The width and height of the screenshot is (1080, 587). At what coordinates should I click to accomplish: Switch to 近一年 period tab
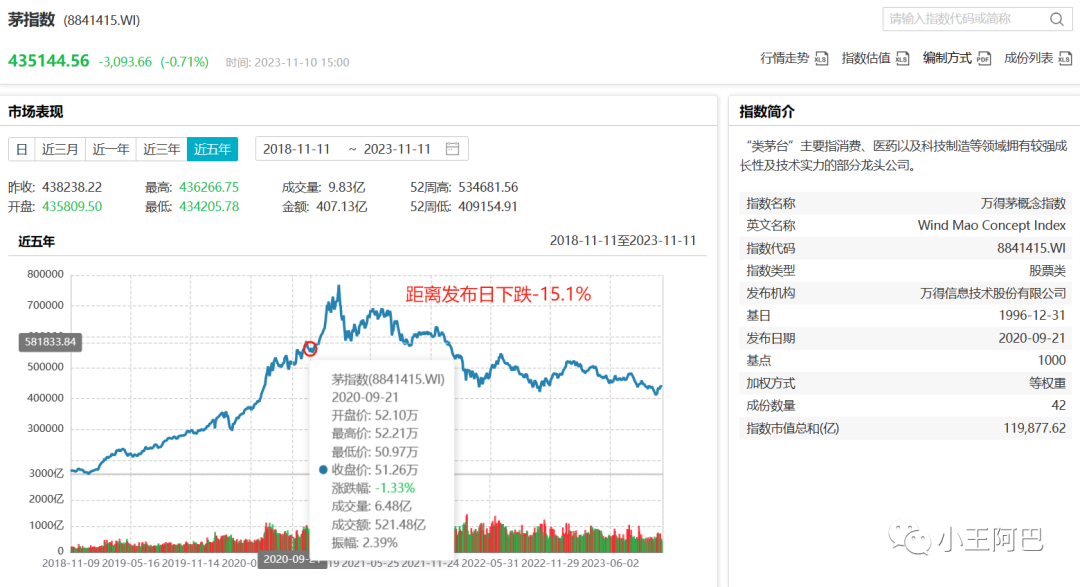coord(111,149)
